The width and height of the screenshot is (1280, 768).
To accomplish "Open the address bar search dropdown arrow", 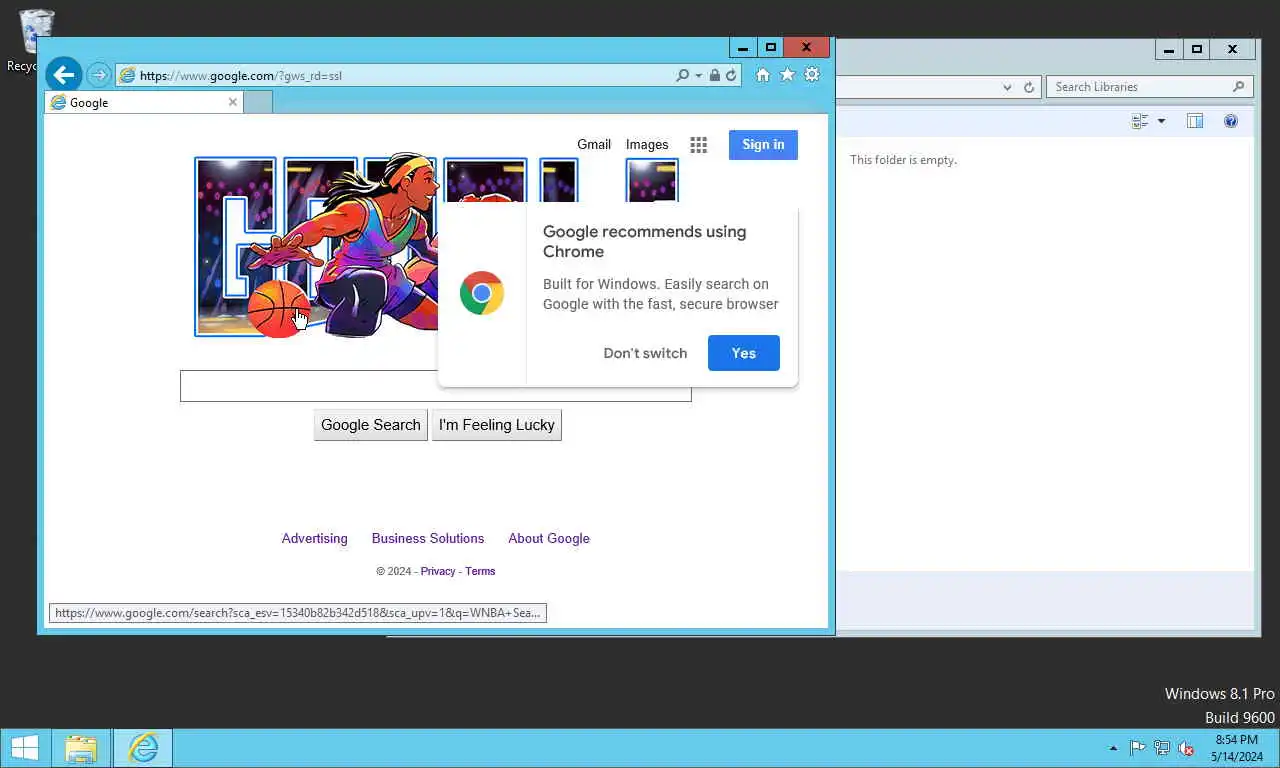I will (696, 76).
